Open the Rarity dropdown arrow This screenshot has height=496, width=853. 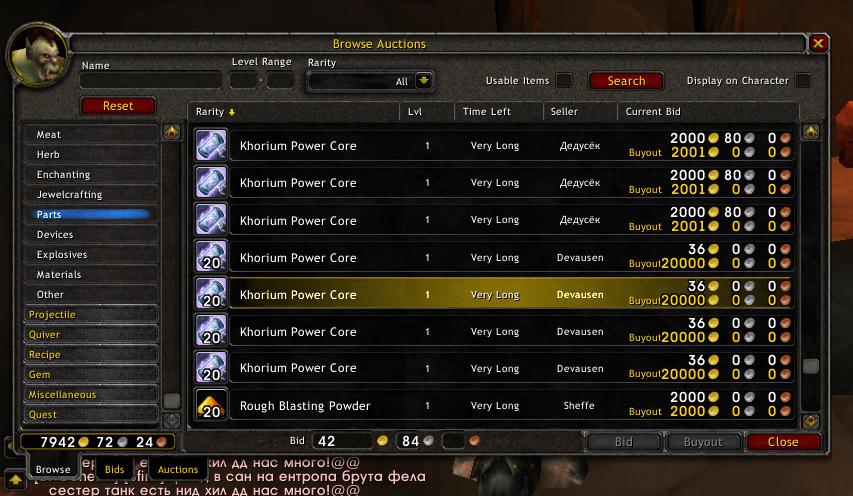(423, 81)
